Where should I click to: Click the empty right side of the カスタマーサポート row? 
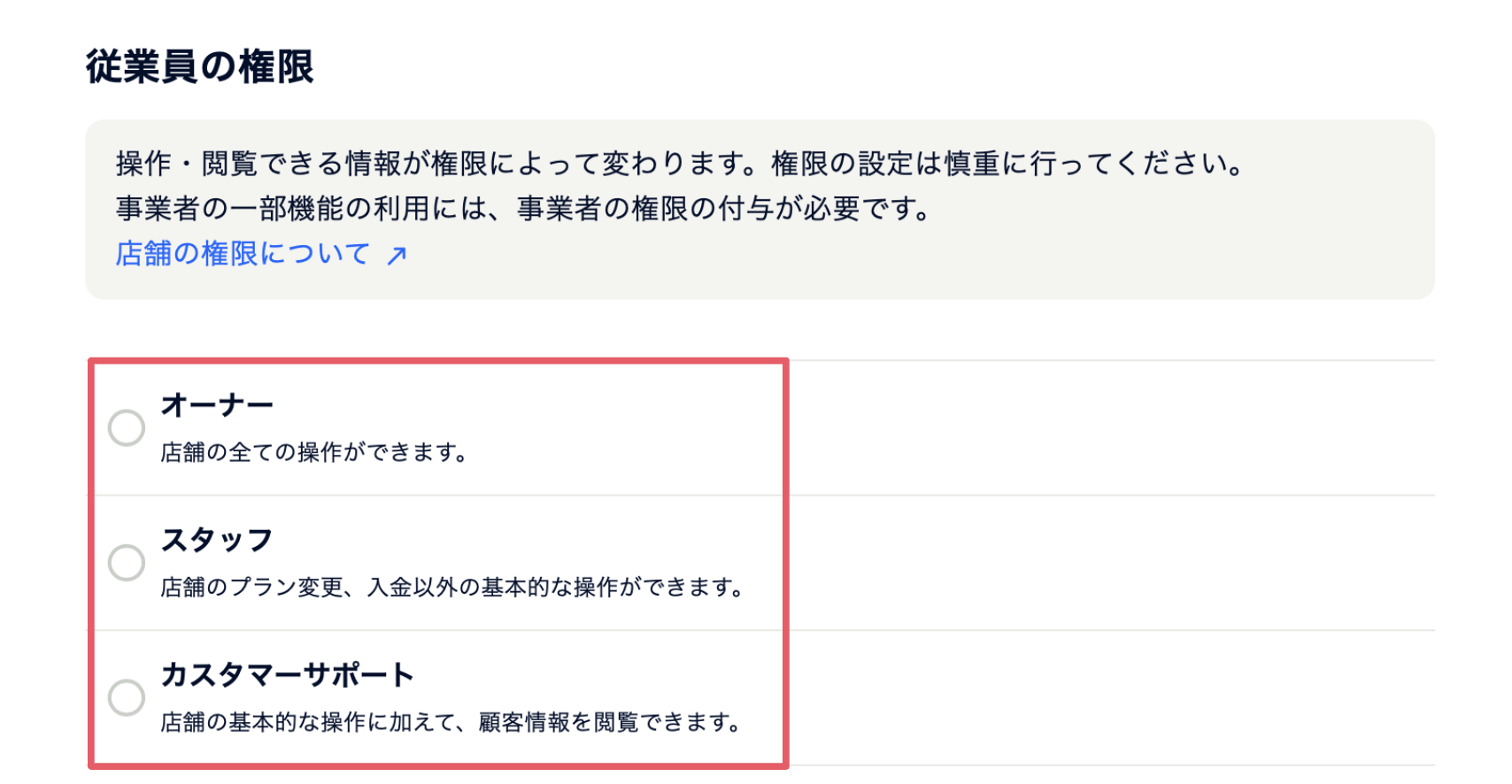[x=1107, y=697]
